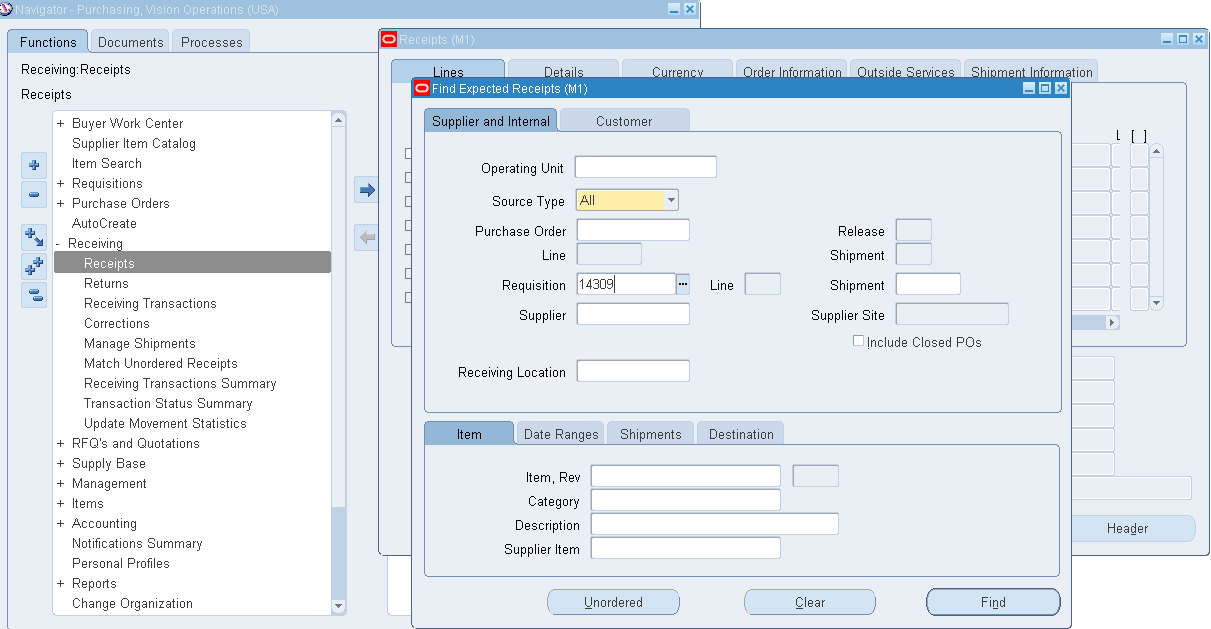Open the Source Type dropdown
This screenshot has width=1211, height=629.
[x=670, y=200]
